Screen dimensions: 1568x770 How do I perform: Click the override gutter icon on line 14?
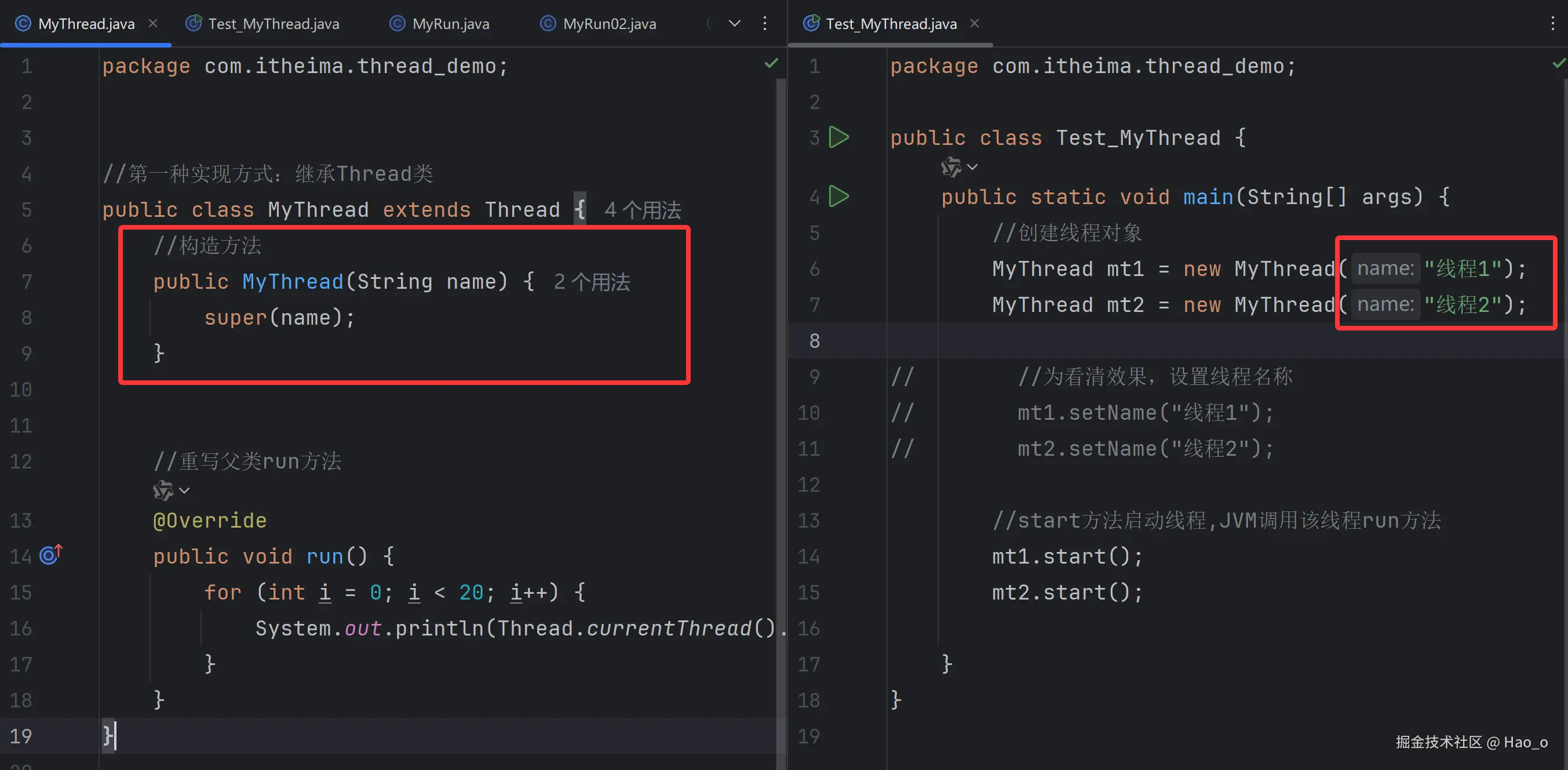pos(50,554)
